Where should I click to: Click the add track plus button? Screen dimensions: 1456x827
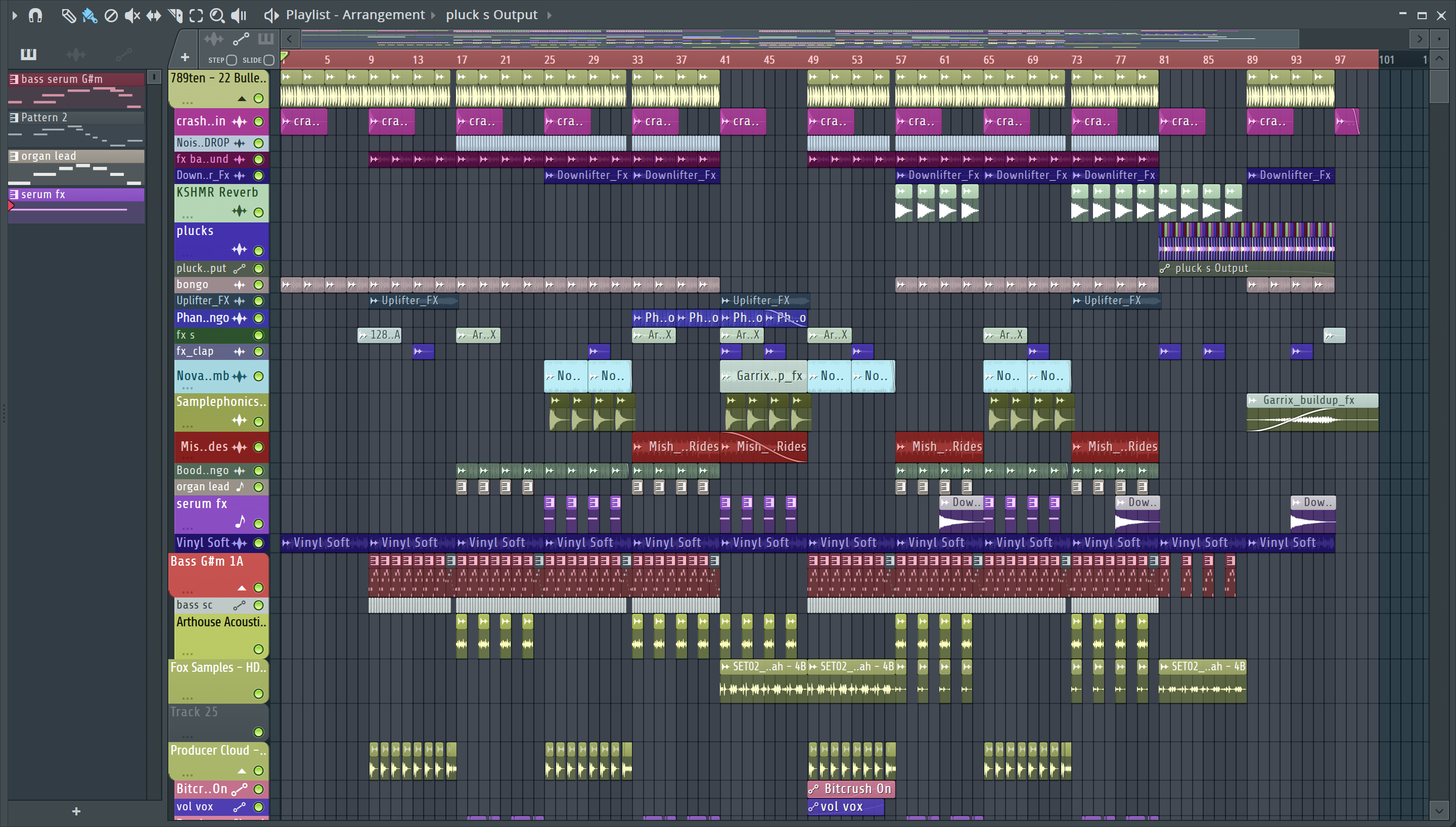pyautogui.click(x=185, y=57)
